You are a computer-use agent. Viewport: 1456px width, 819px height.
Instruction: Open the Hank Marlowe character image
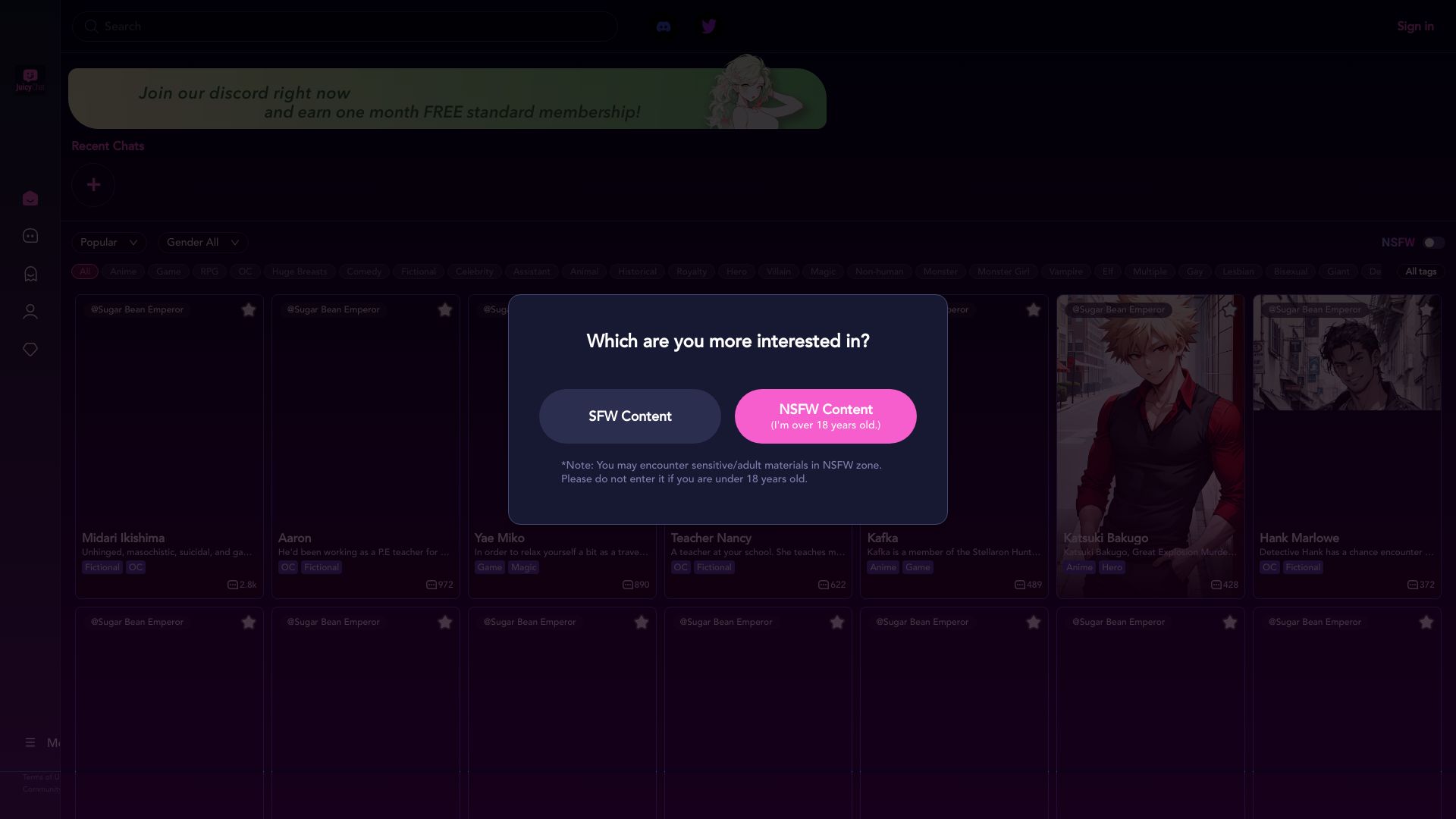(1347, 353)
